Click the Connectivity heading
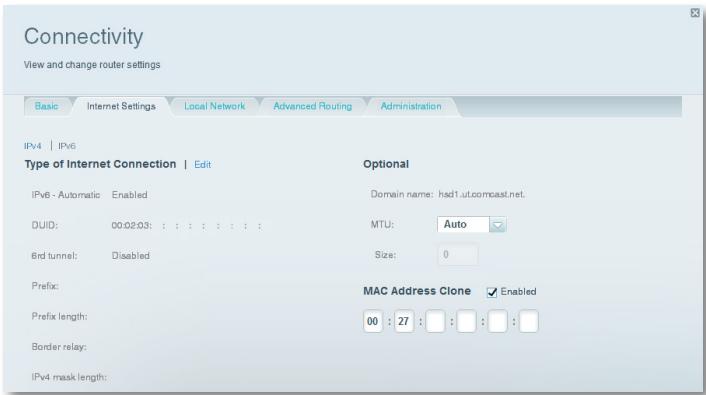 pyautogui.click(x=83, y=36)
